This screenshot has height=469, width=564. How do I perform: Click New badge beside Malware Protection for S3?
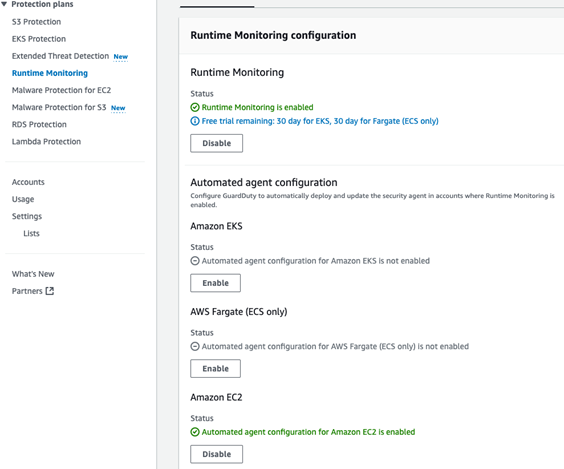[118, 108]
